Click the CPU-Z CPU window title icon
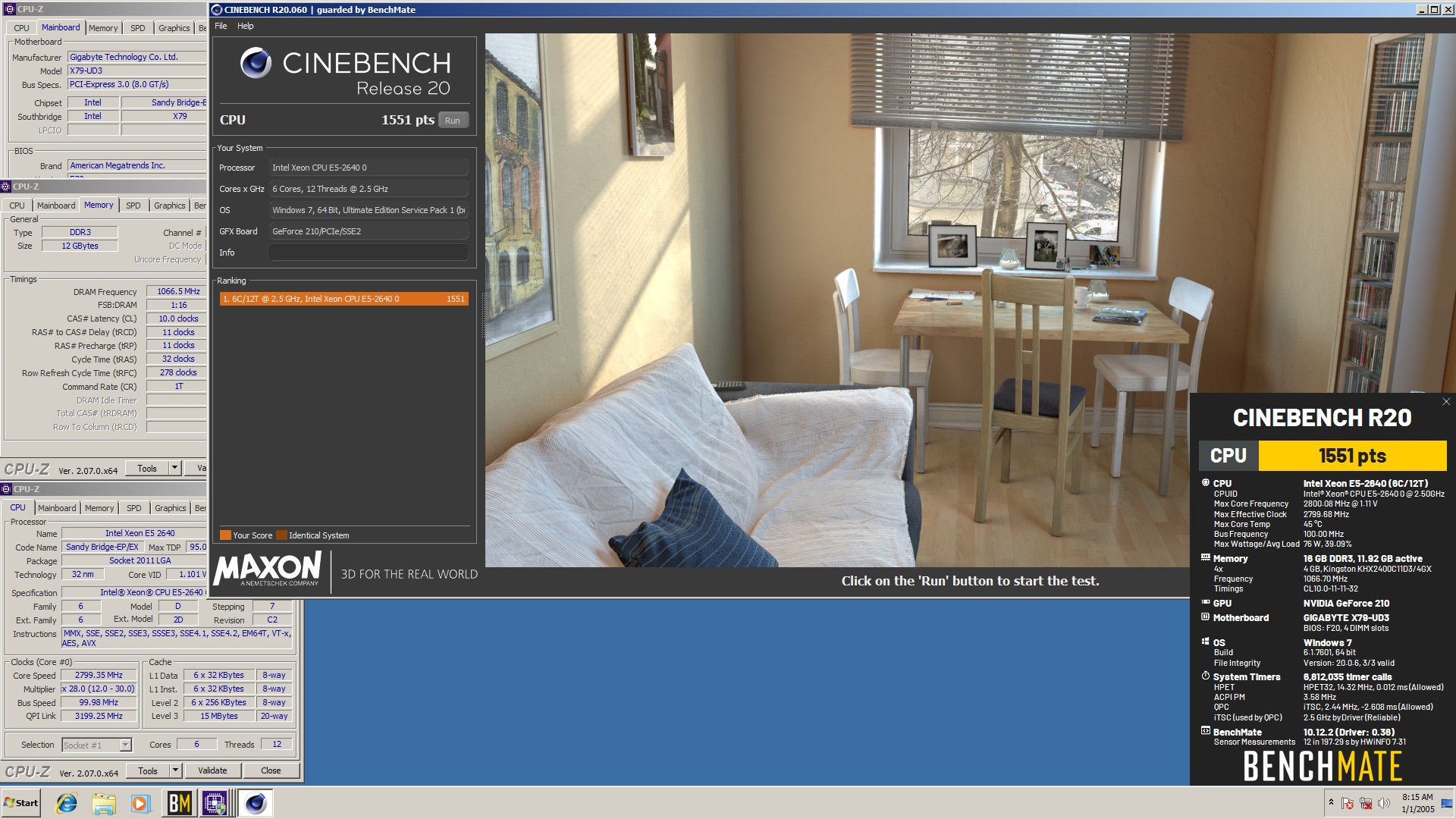This screenshot has height=819, width=1456. pos(6,489)
